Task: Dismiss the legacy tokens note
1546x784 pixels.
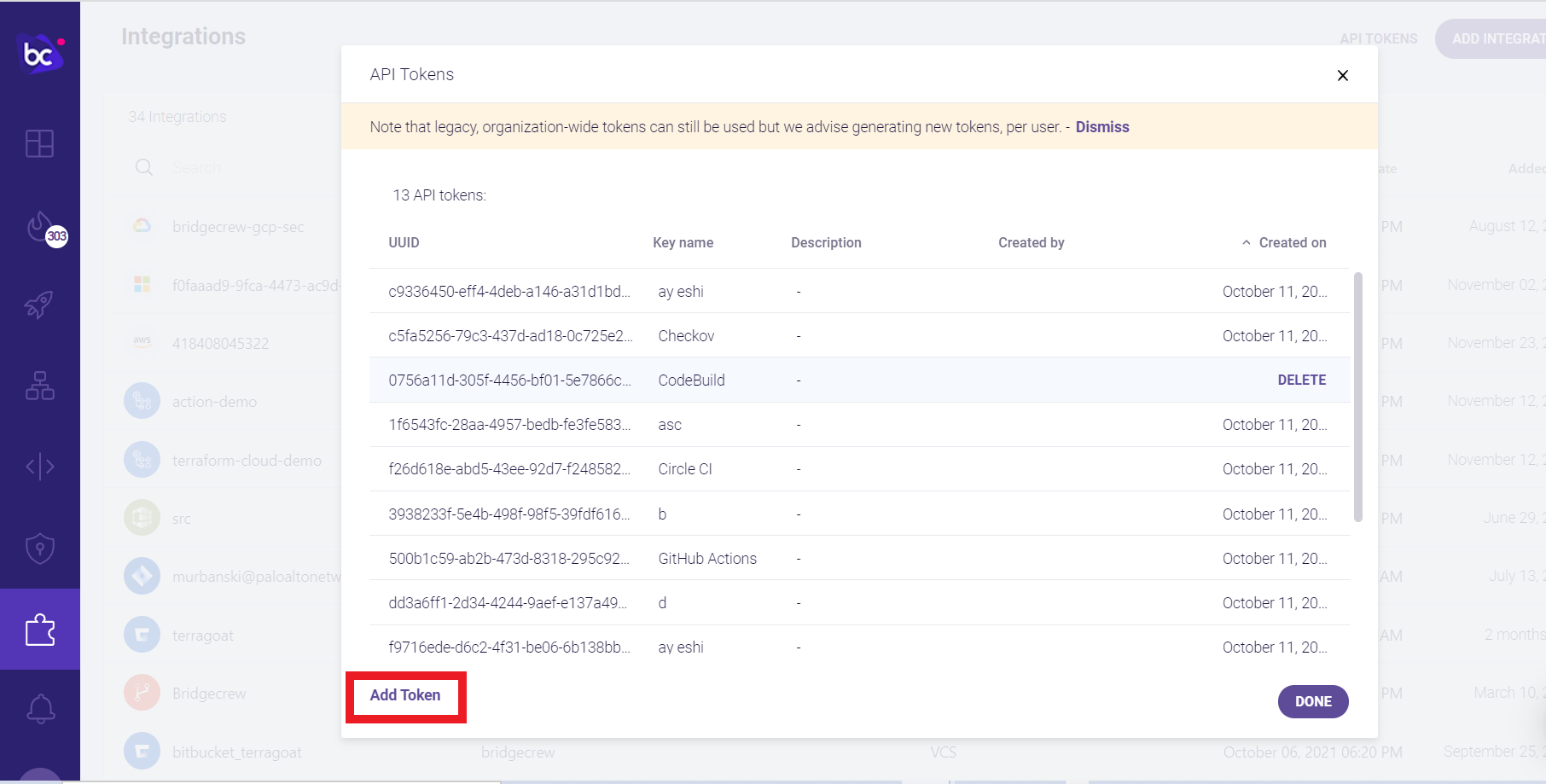Action: click(1102, 127)
